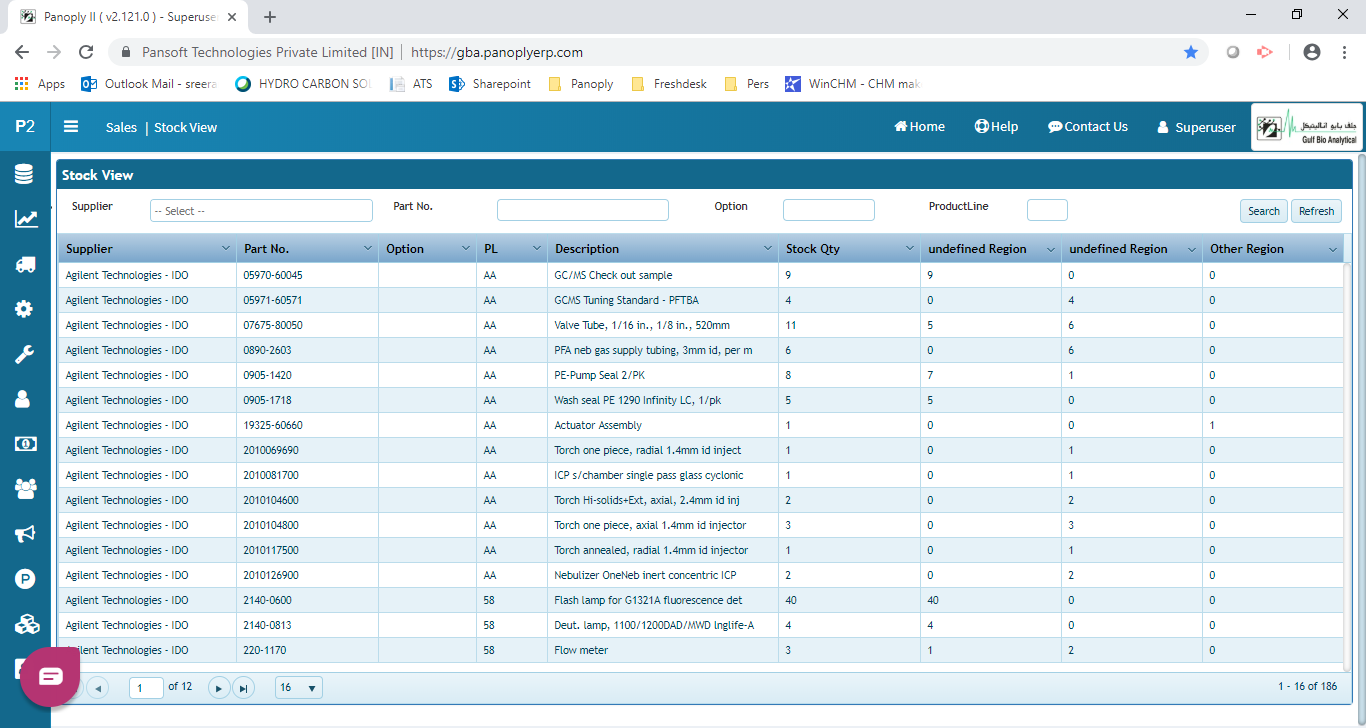Go to the next page arrow
This screenshot has height=728, width=1366.
pyautogui.click(x=219, y=688)
